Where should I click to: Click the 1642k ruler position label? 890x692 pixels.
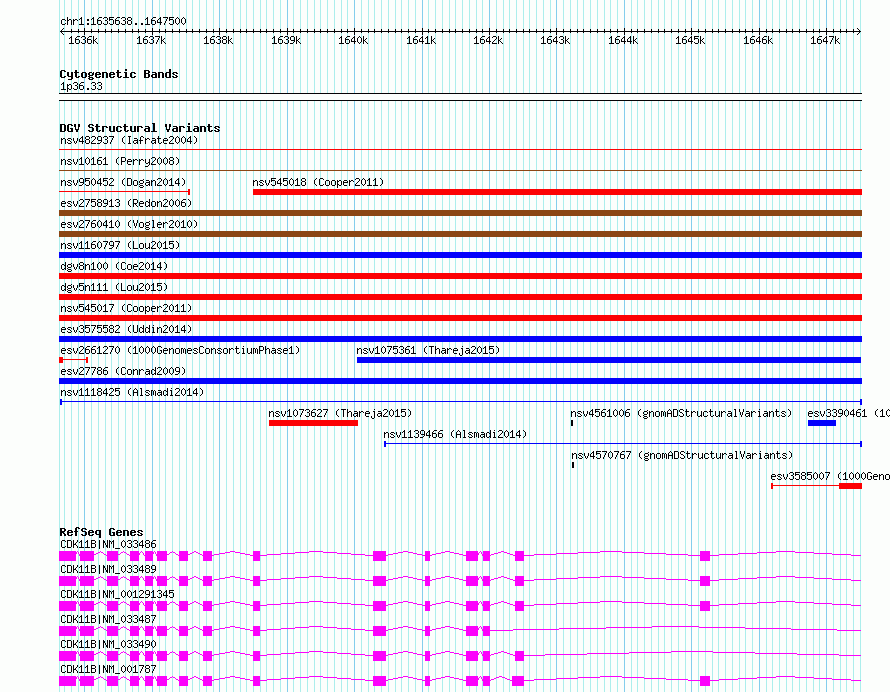(x=488, y=40)
